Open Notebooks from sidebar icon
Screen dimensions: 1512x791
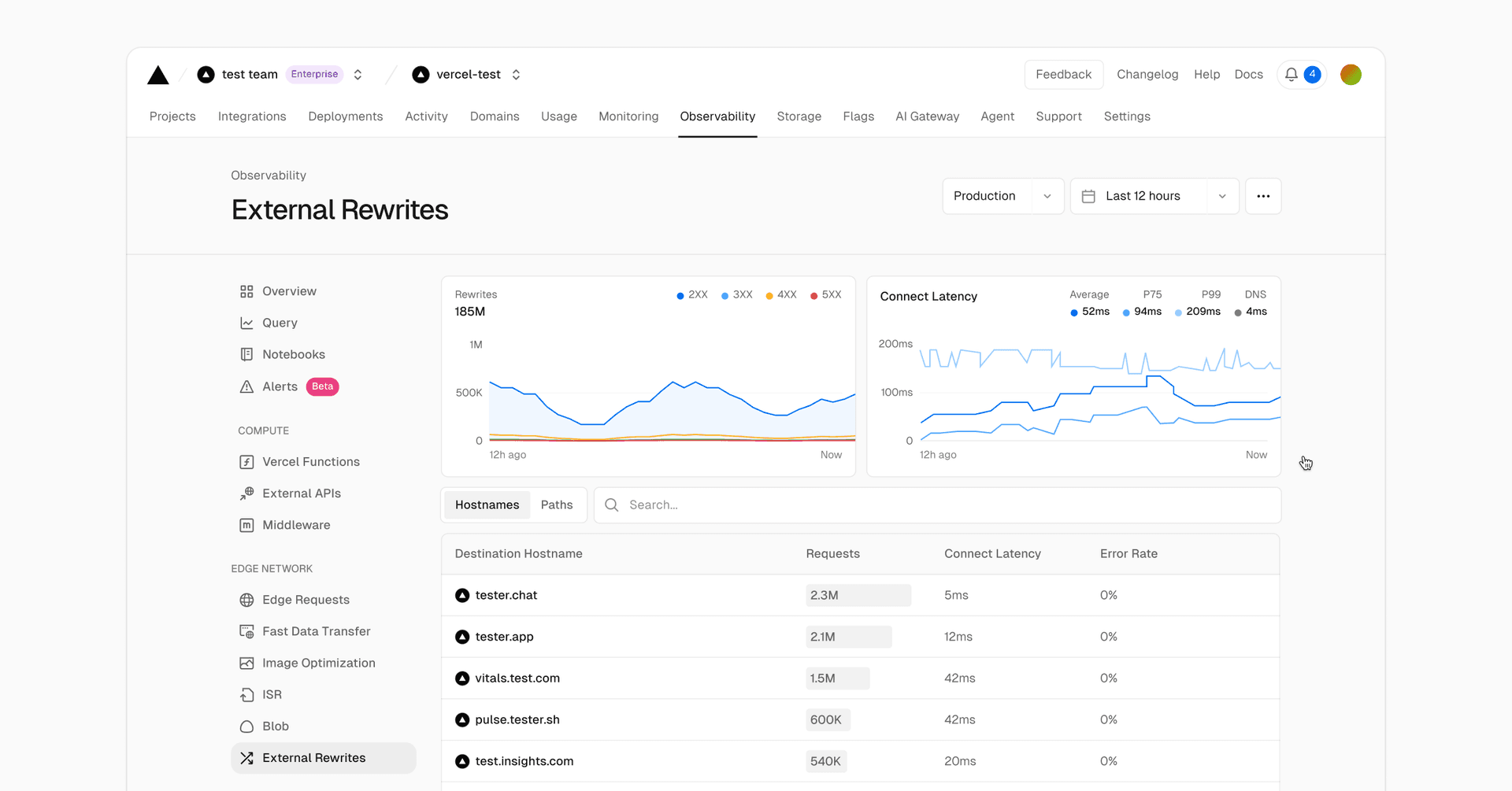pyautogui.click(x=246, y=355)
